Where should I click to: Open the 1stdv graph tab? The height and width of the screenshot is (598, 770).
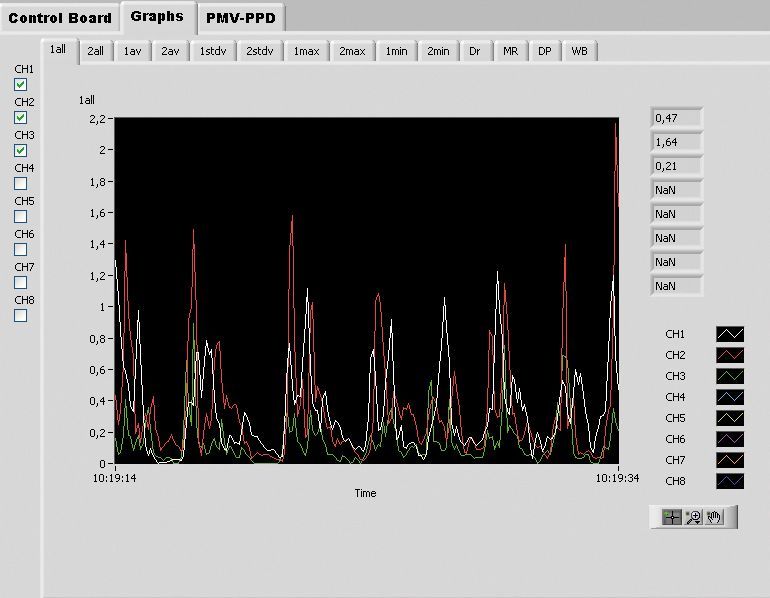click(x=212, y=51)
